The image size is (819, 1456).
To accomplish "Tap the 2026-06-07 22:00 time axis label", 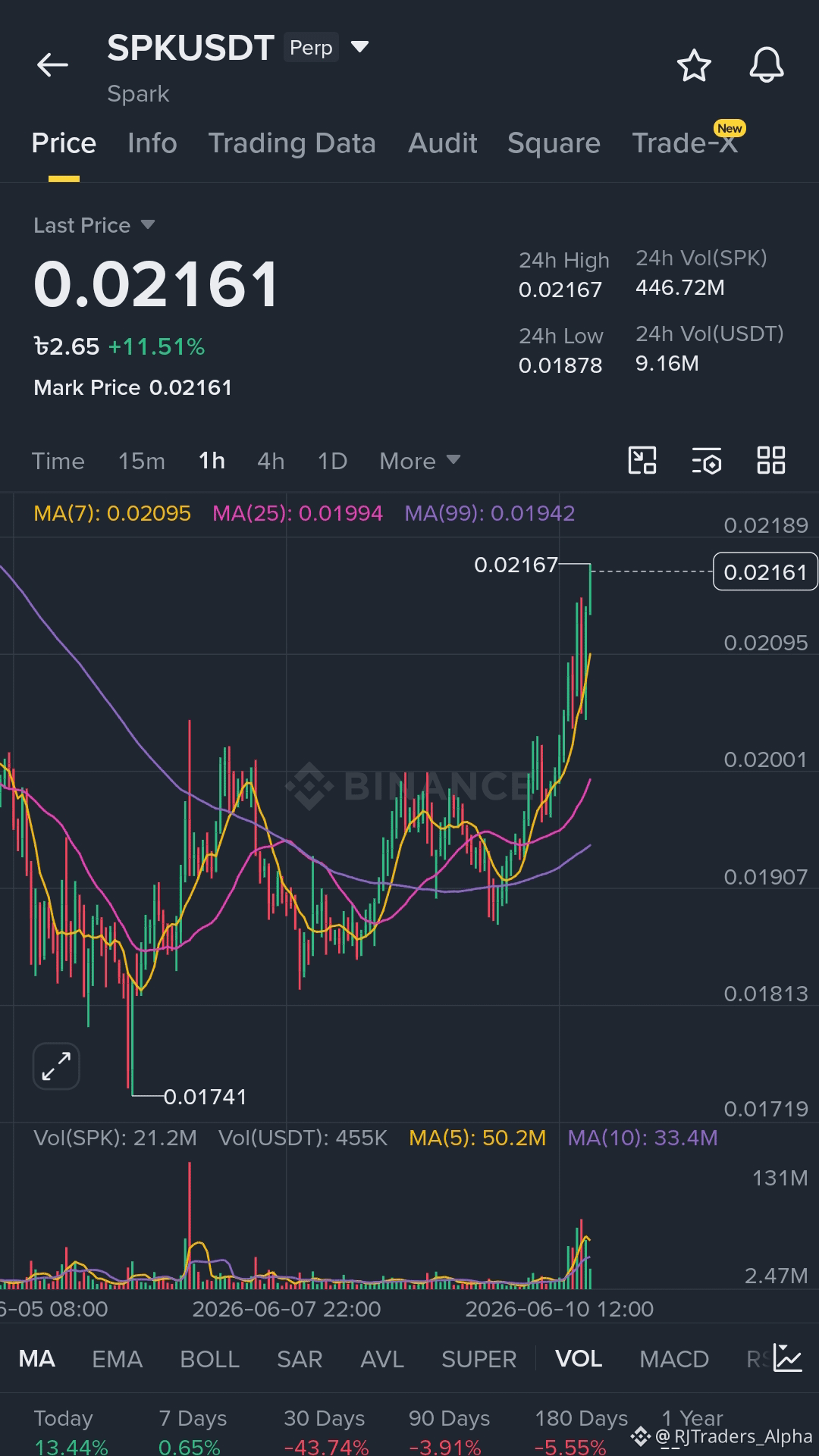I will (x=287, y=1309).
